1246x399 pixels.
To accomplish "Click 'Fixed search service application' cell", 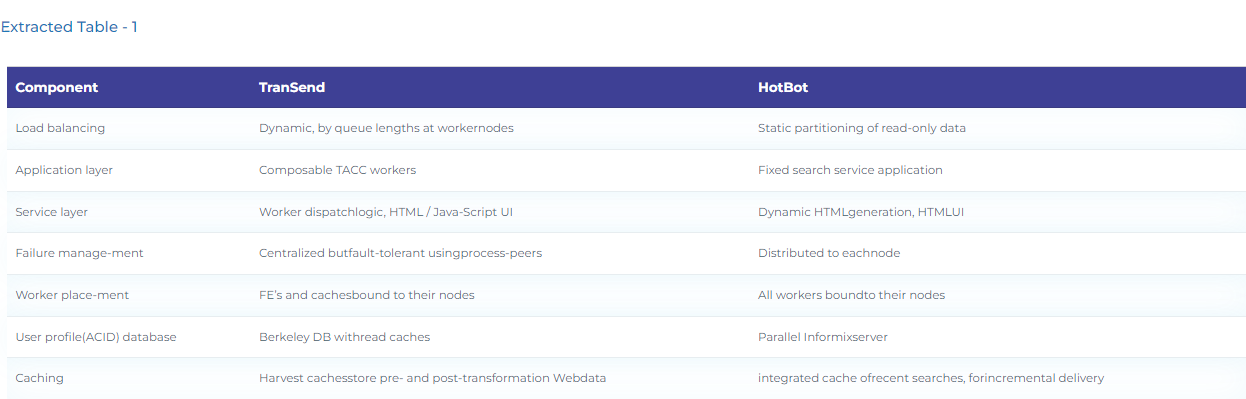I will [850, 170].
